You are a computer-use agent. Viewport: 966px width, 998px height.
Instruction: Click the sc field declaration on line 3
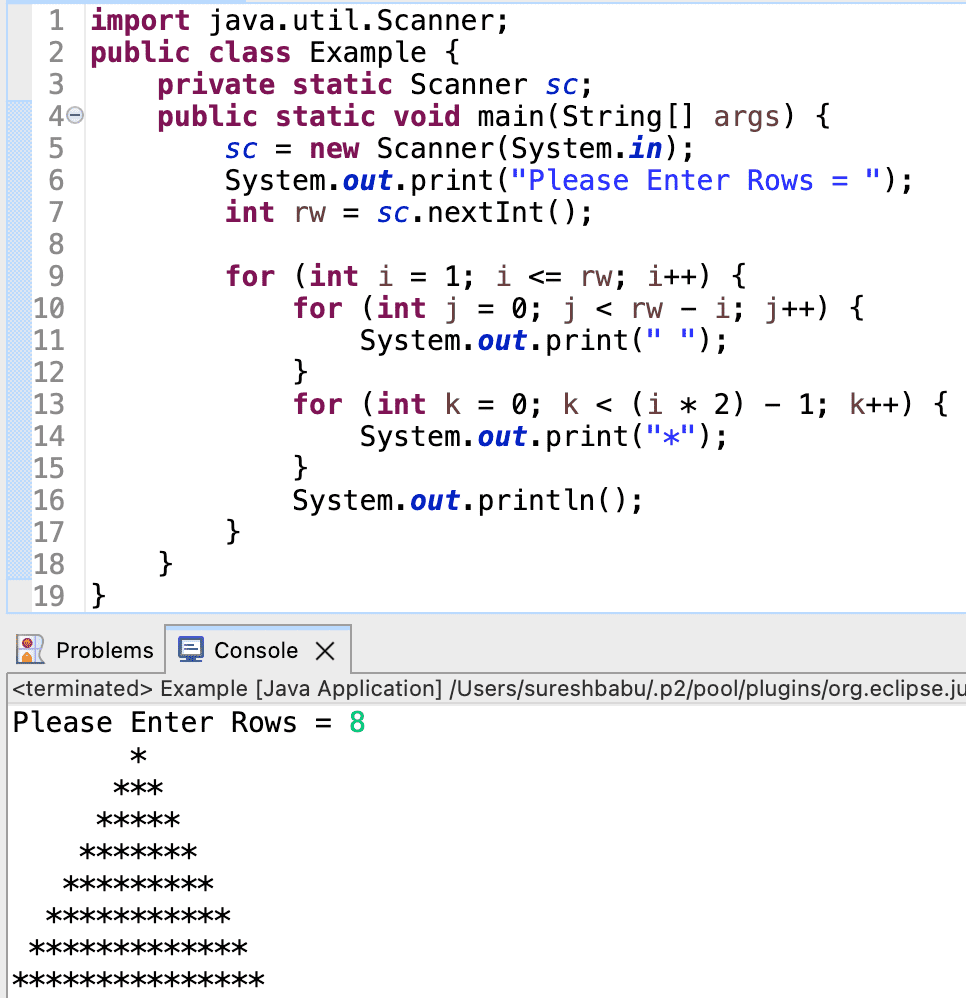click(560, 84)
